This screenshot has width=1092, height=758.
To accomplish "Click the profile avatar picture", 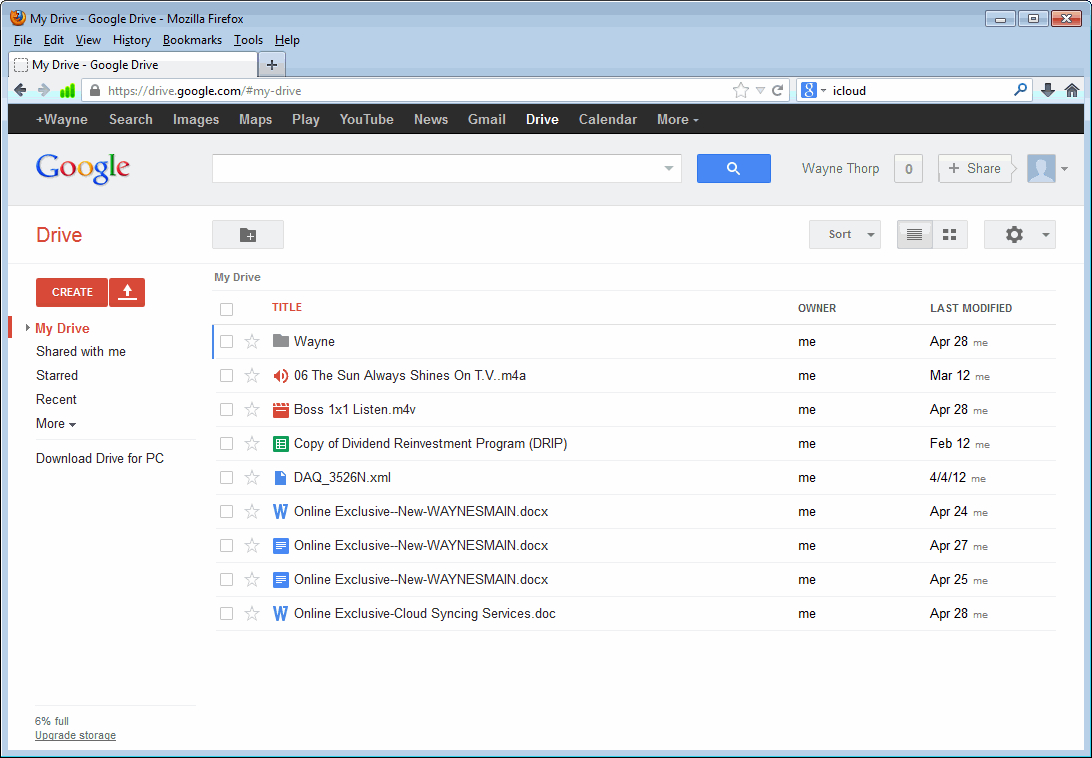I will coord(1041,169).
